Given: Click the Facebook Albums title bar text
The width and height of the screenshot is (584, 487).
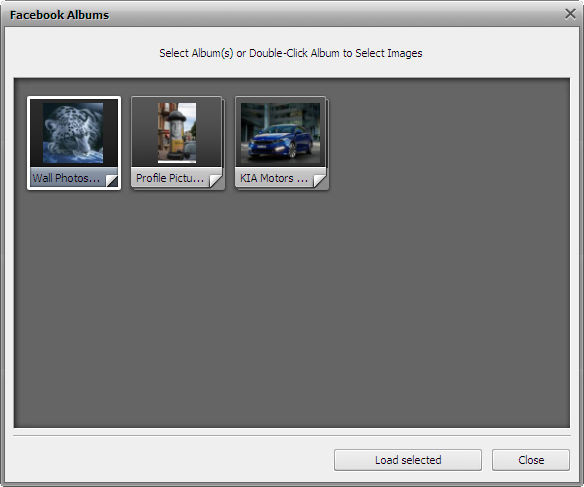Looking at the screenshot, I should (59, 15).
